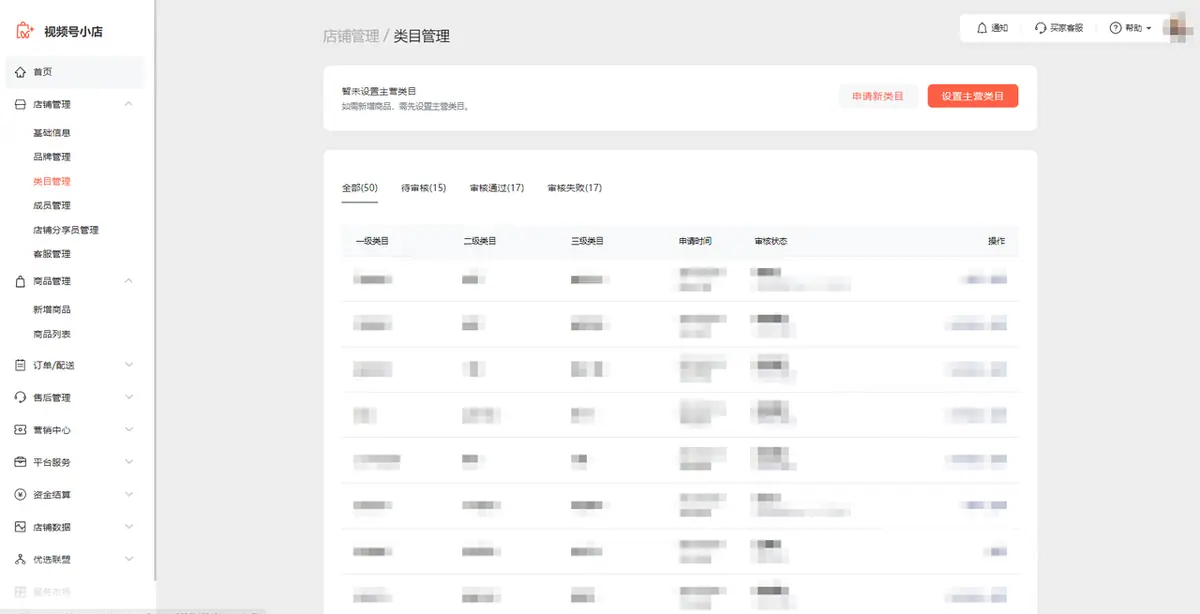Switch to the 审核失败(17) tab

[x=574, y=188]
